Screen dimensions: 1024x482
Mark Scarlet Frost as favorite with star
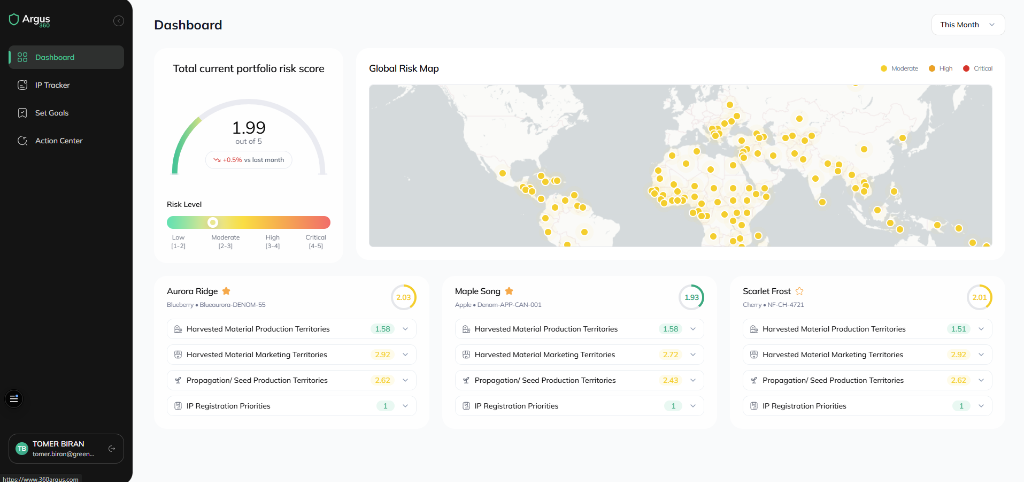(x=799, y=291)
